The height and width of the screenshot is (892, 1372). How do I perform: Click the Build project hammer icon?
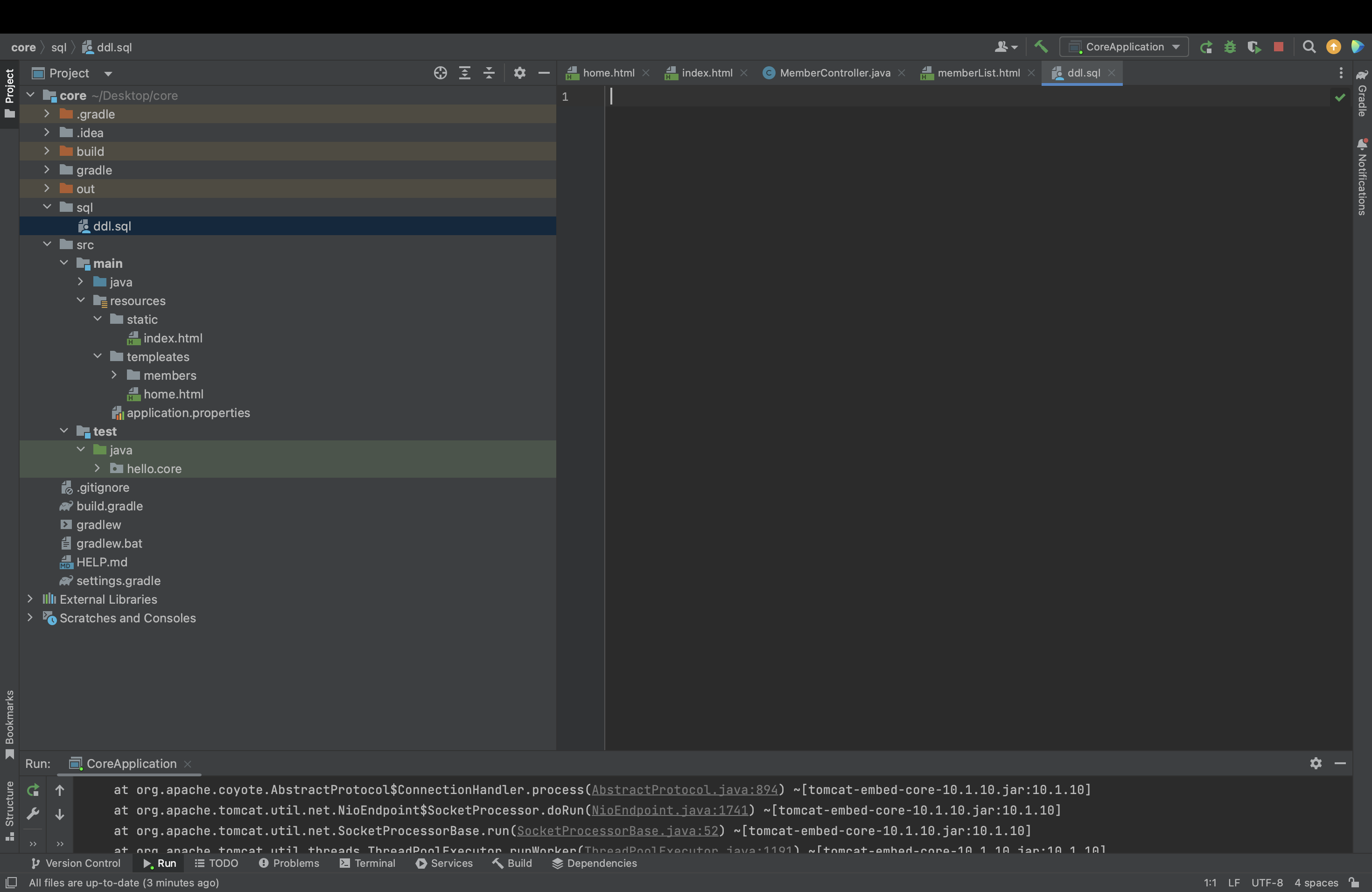(1041, 47)
